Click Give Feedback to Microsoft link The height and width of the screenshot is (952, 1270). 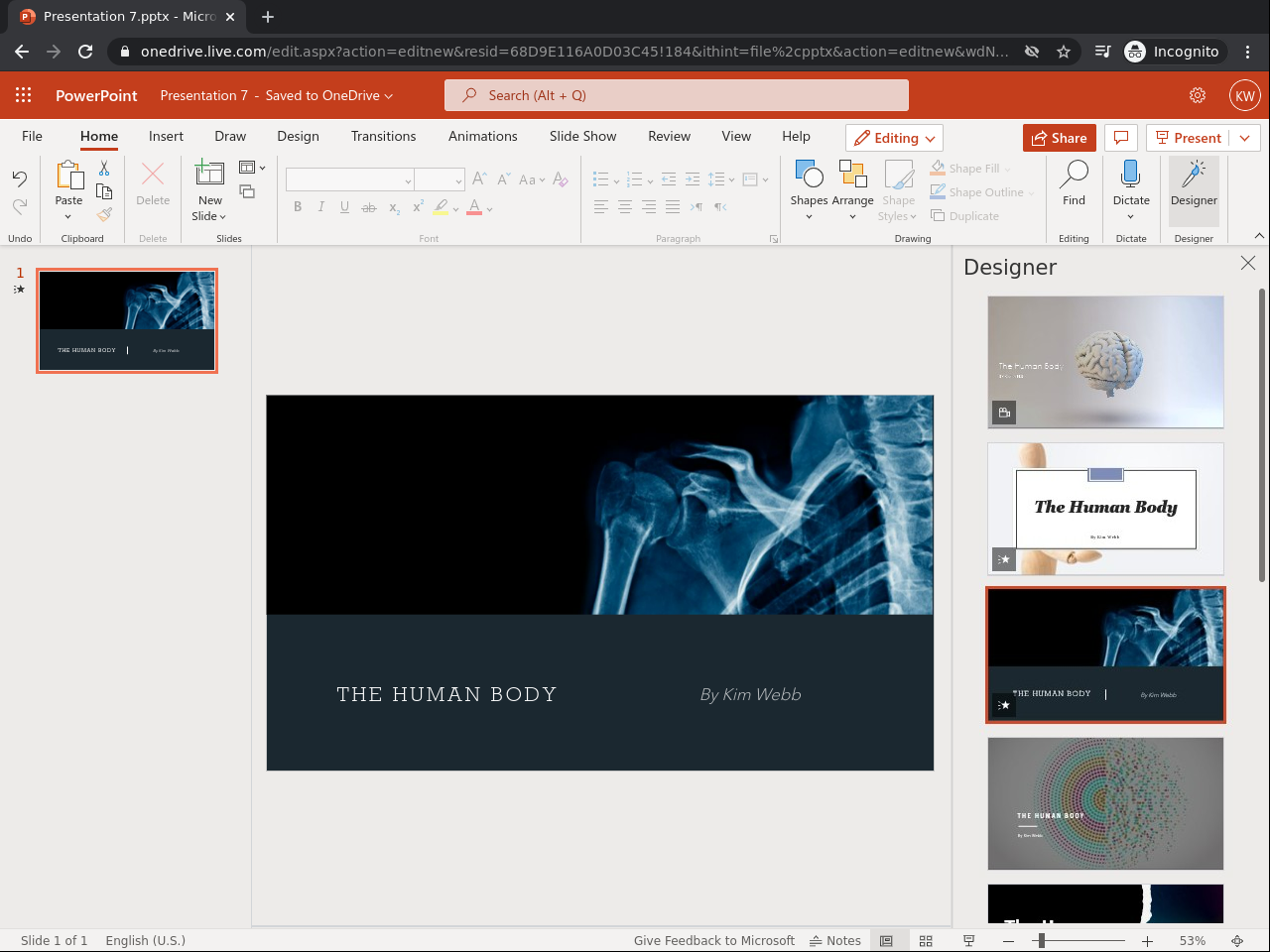[713, 940]
